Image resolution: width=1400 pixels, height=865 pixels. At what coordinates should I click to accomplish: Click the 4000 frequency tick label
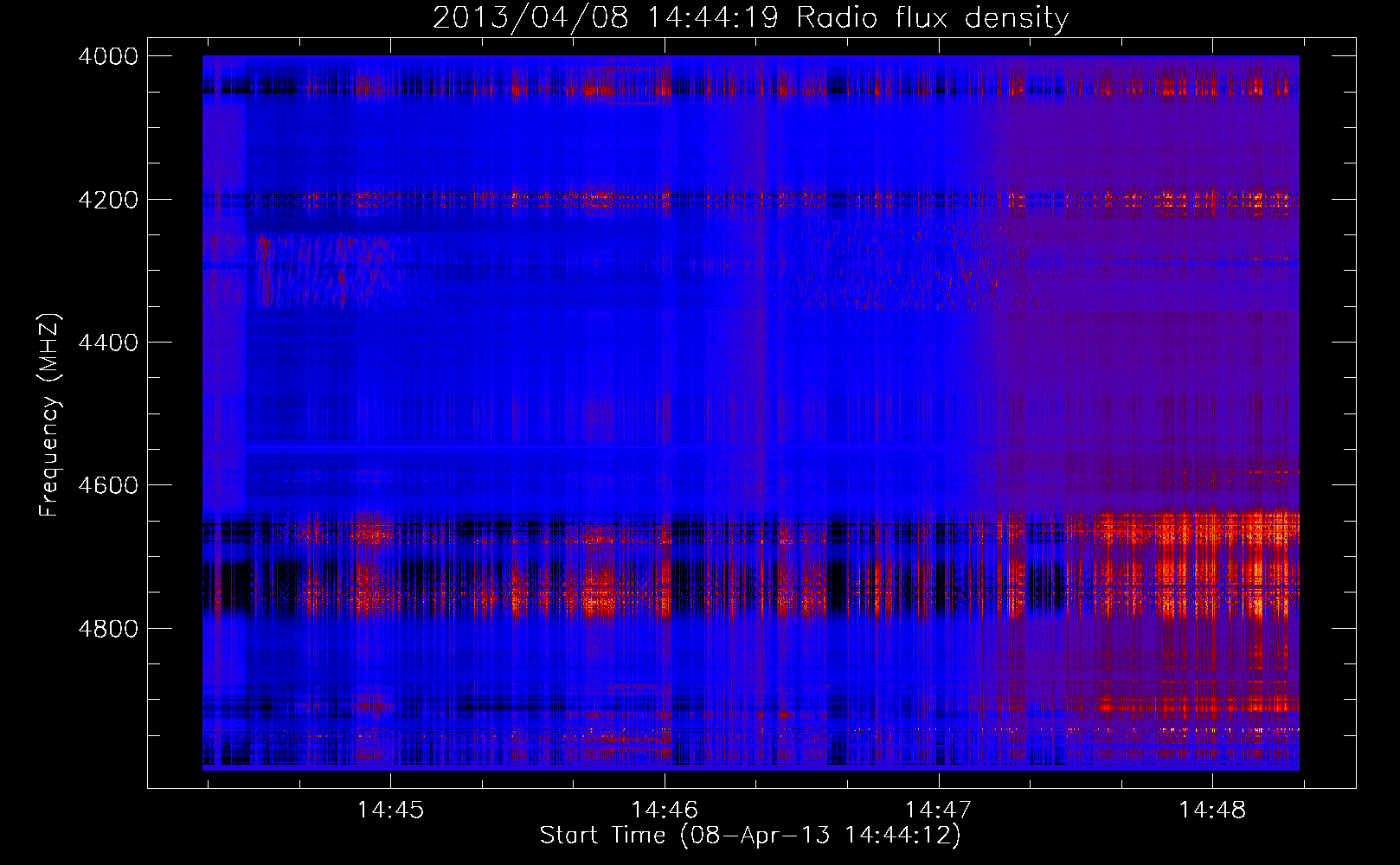click(108, 56)
